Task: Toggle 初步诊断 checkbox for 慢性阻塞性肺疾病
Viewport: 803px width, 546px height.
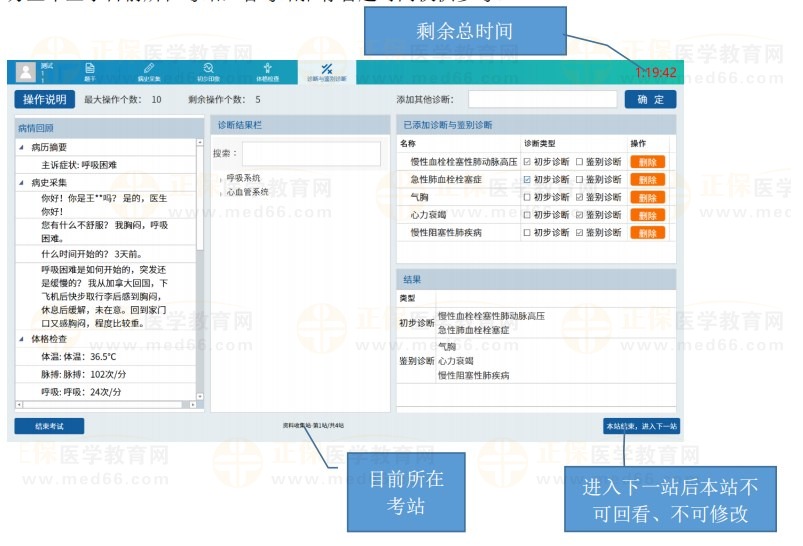Action: [x=527, y=233]
